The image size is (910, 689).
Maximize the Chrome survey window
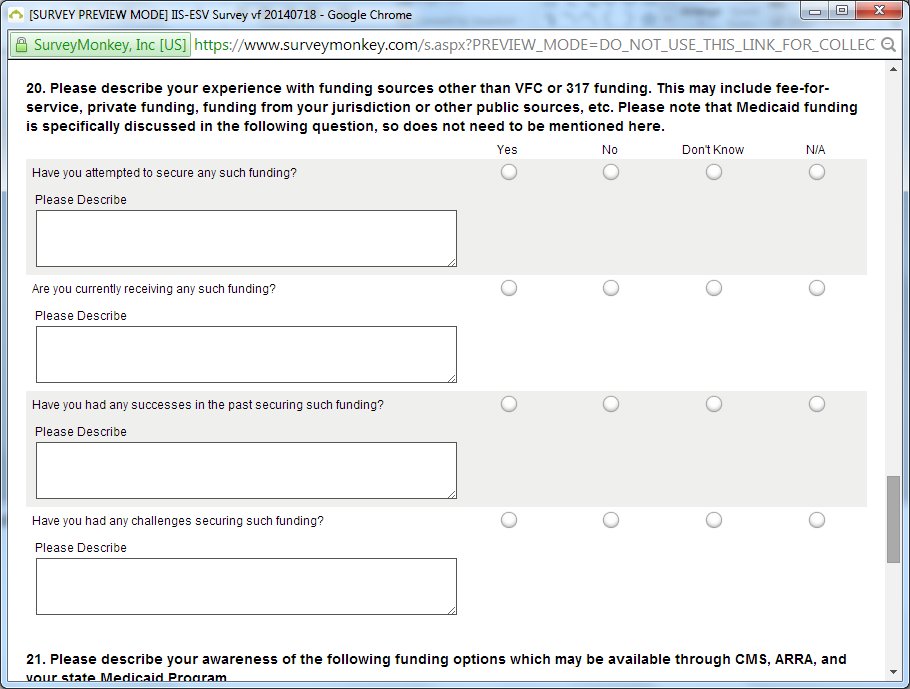(x=841, y=11)
